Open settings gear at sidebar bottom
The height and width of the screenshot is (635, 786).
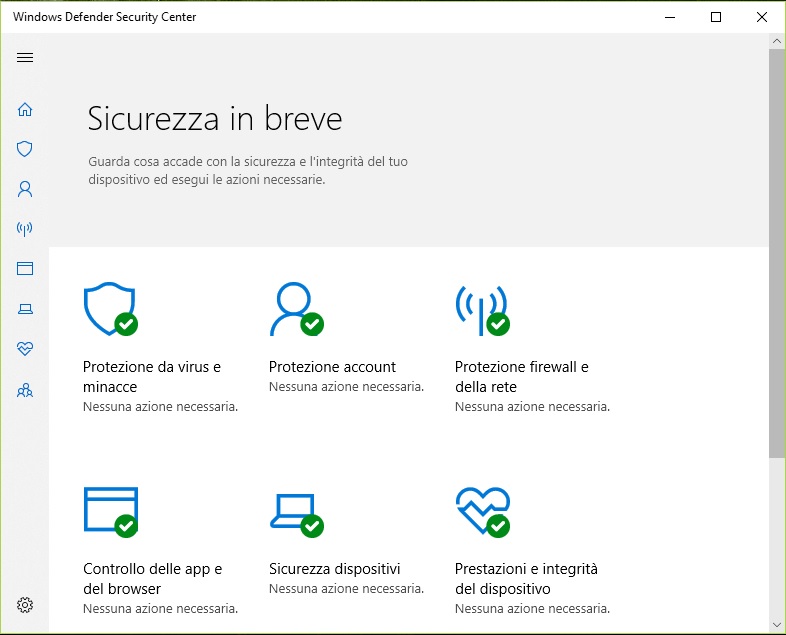pyautogui.click(x=25, y=605)
